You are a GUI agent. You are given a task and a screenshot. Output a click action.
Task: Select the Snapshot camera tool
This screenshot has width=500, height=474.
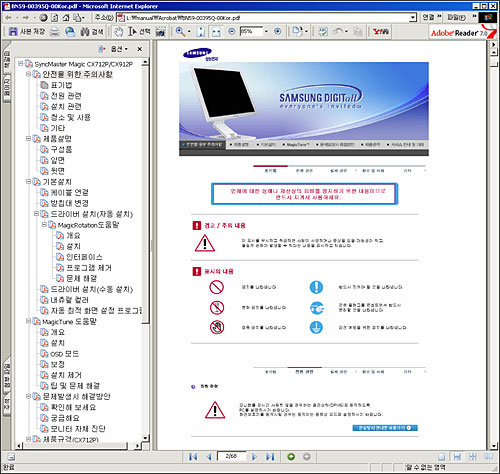pyautogui.click(x=161, y=32)
